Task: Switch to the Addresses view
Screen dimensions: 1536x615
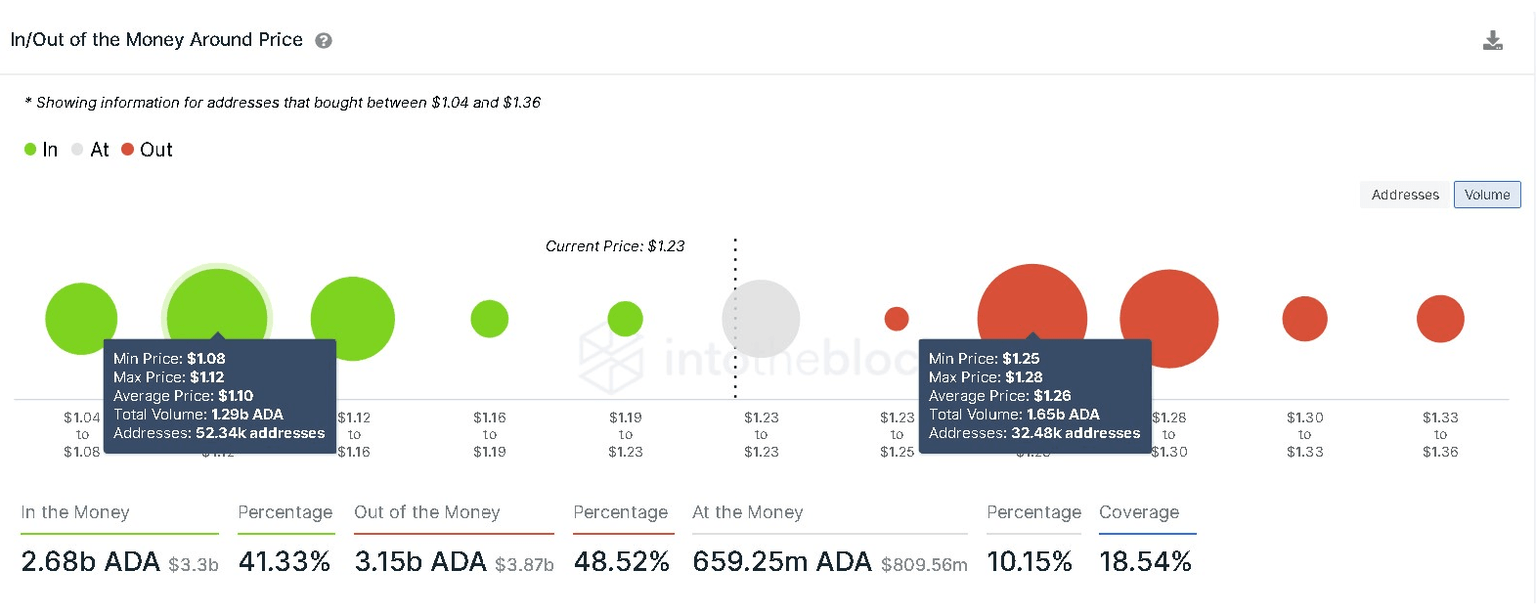Action: point(1405,195)
